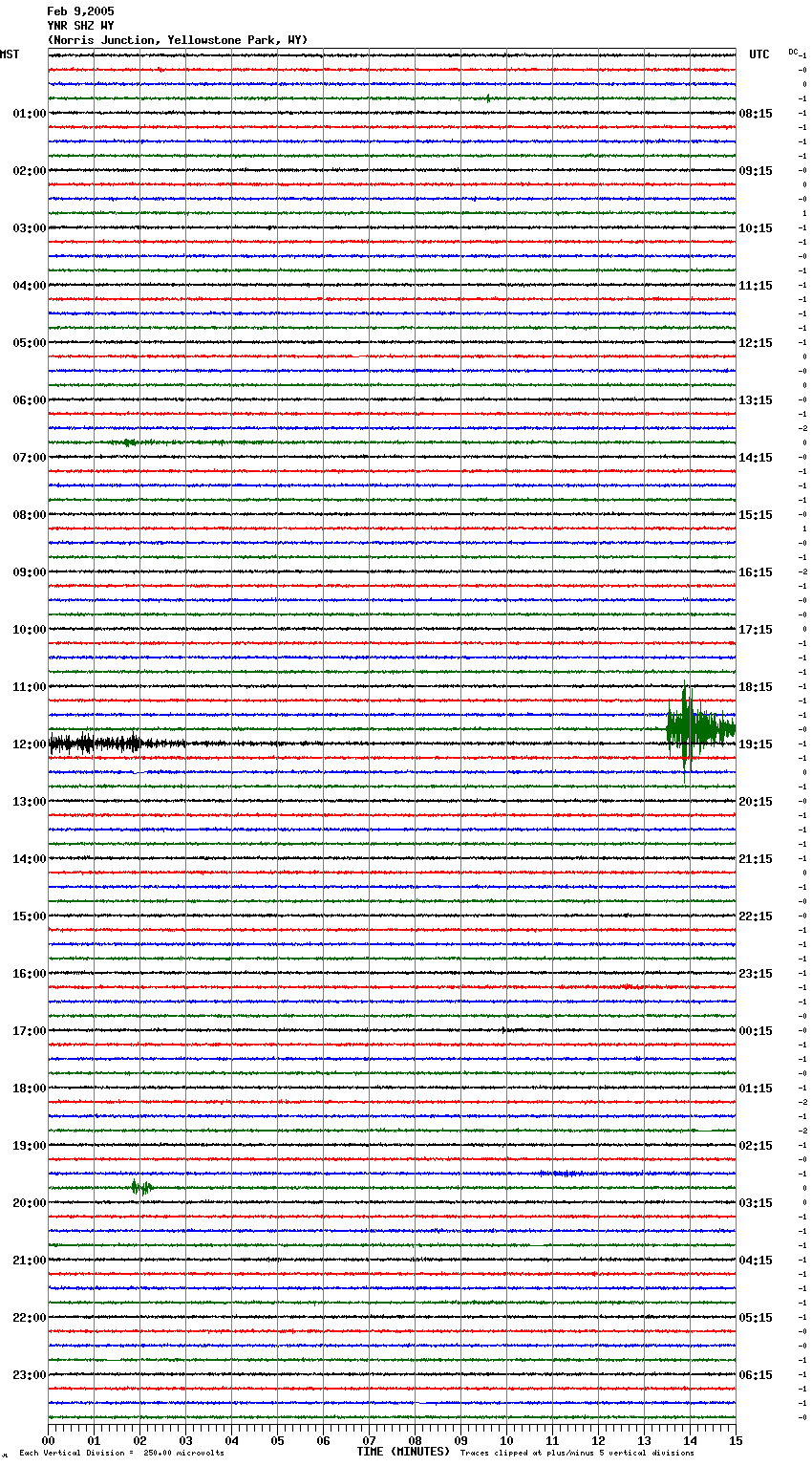
Task: Select the 16:00 MST row label
Action: click(x=30, y=974)
